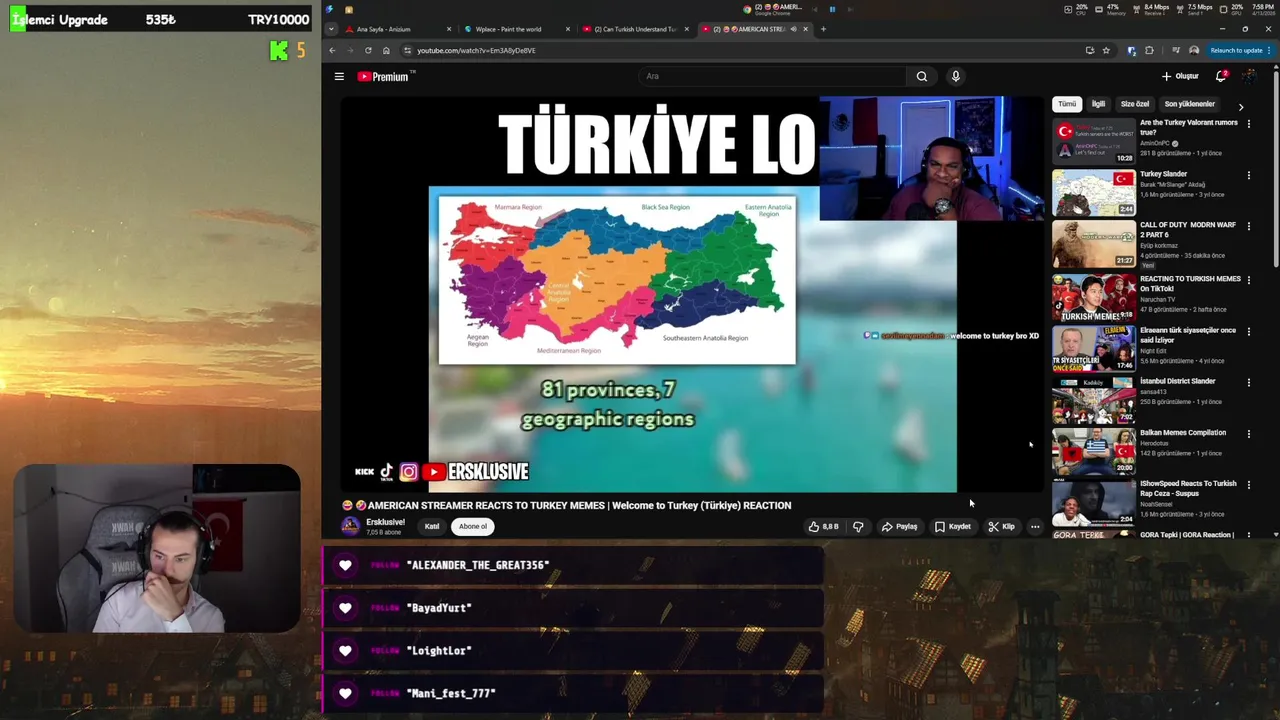Viewport: 1280px width, 720px height.
Task: Select the Tümü filter chip
Action: 1067,104
